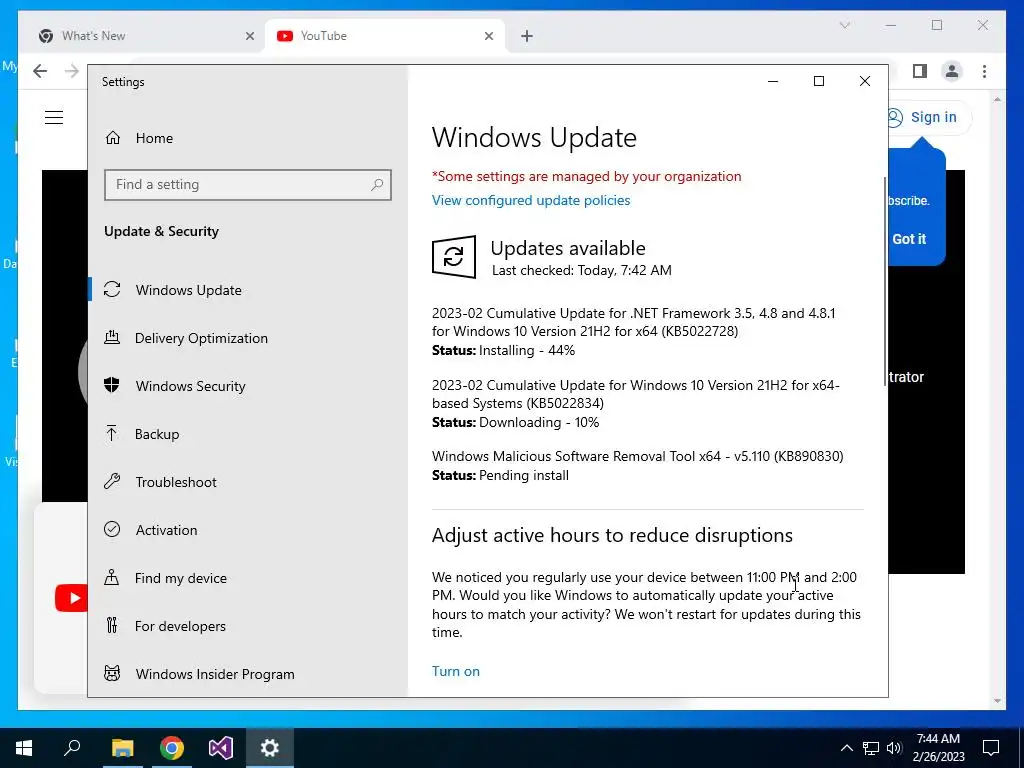Click the Chrome page scrollbar down arrow
1024x768 pixels.
997,701
